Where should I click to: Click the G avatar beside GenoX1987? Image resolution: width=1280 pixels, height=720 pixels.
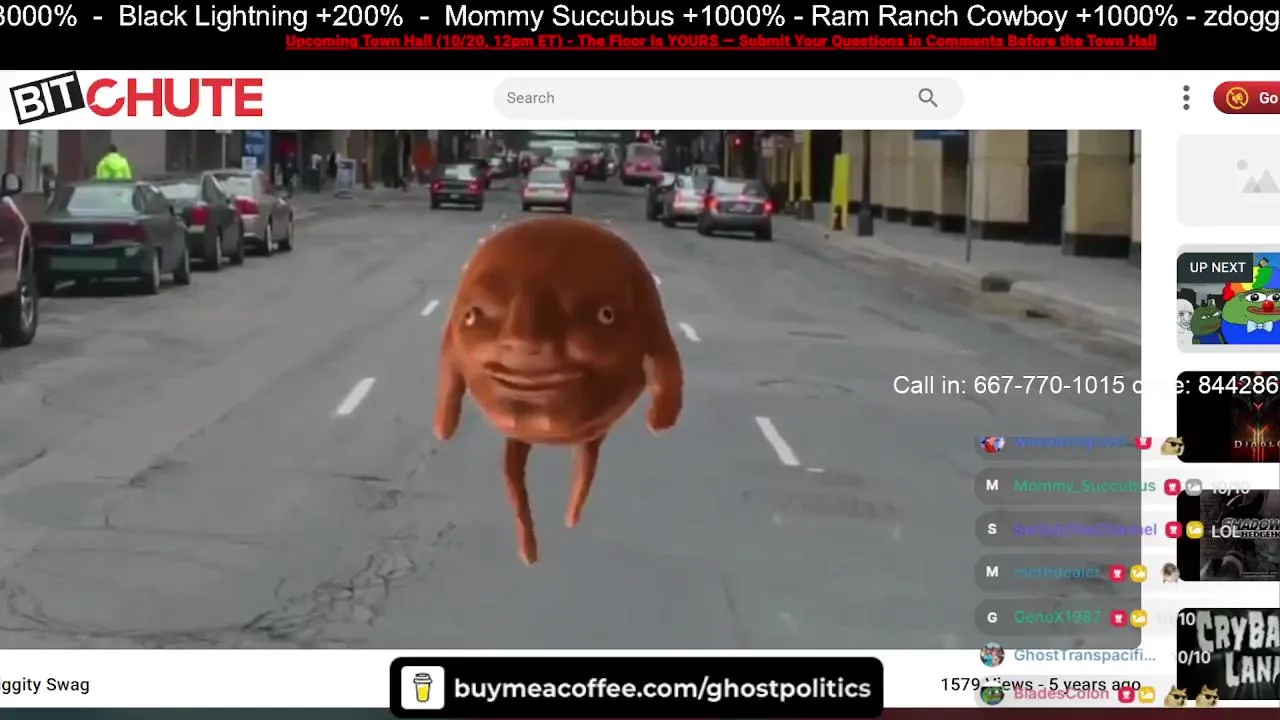[992, 617]
